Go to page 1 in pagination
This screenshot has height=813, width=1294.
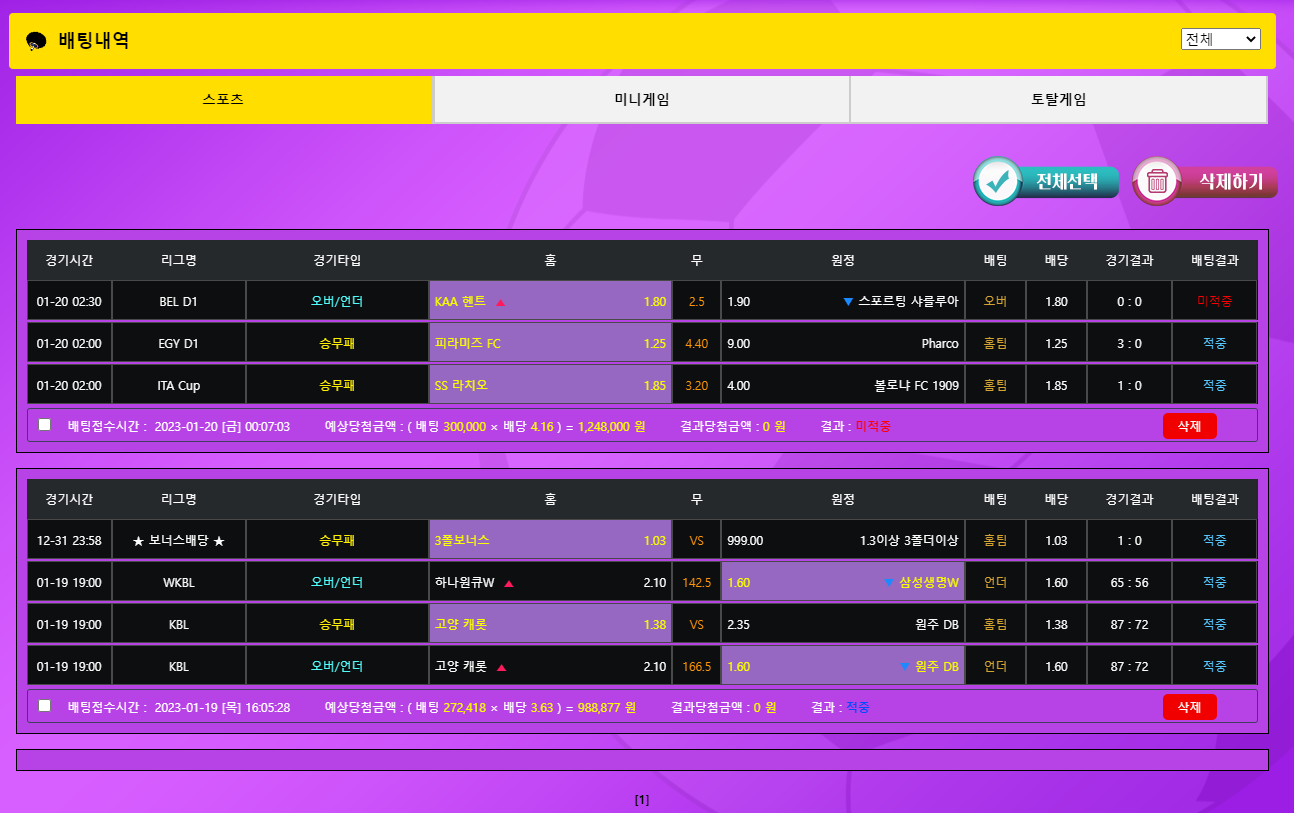click(x=642, y=800)
